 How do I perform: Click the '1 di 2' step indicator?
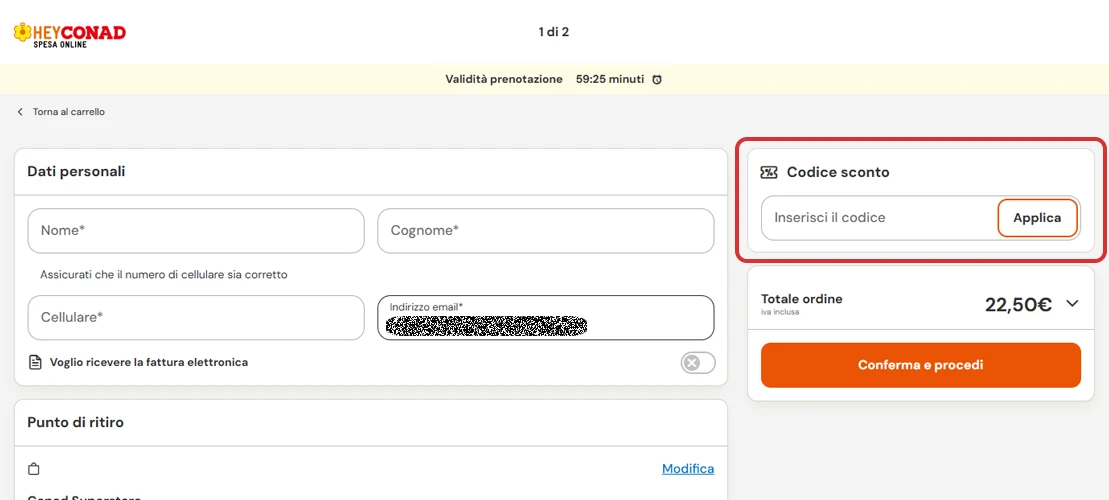554,32
